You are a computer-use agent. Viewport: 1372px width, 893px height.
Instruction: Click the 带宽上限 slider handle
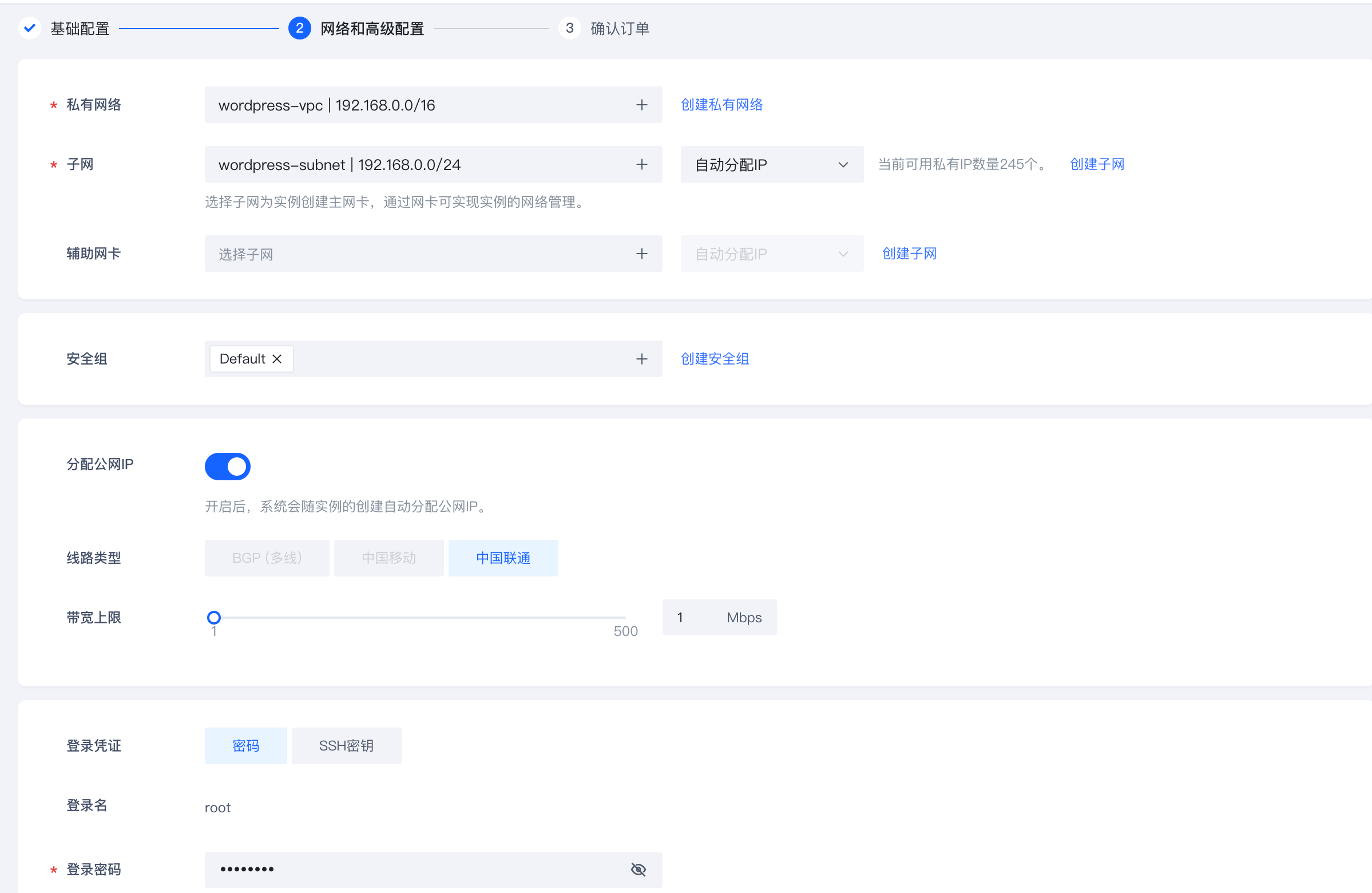coord(213,617)
